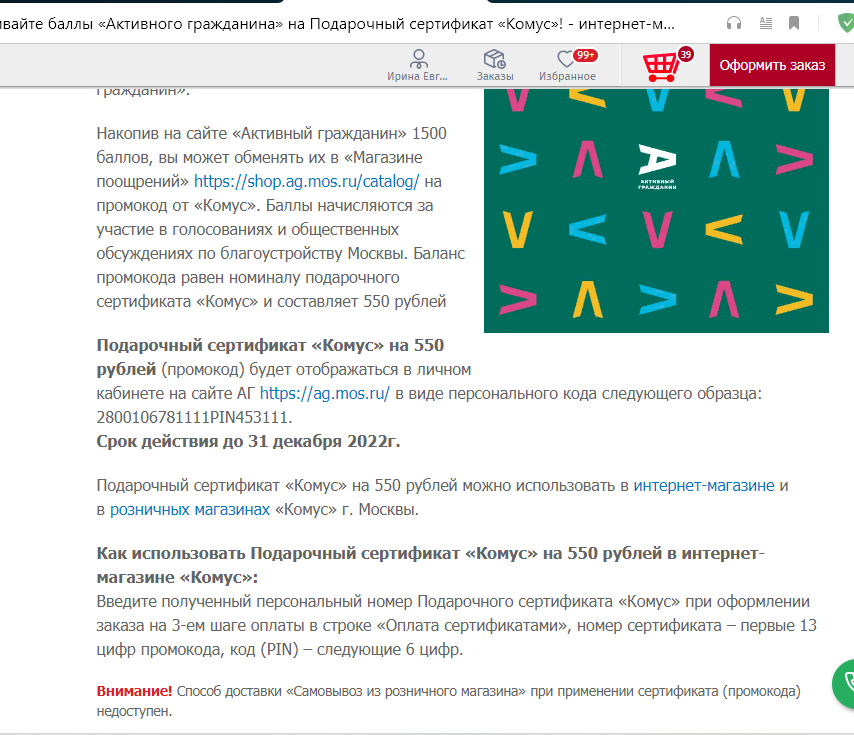
Task: Click the red Внимание! warning text
Action: (134, 691)
